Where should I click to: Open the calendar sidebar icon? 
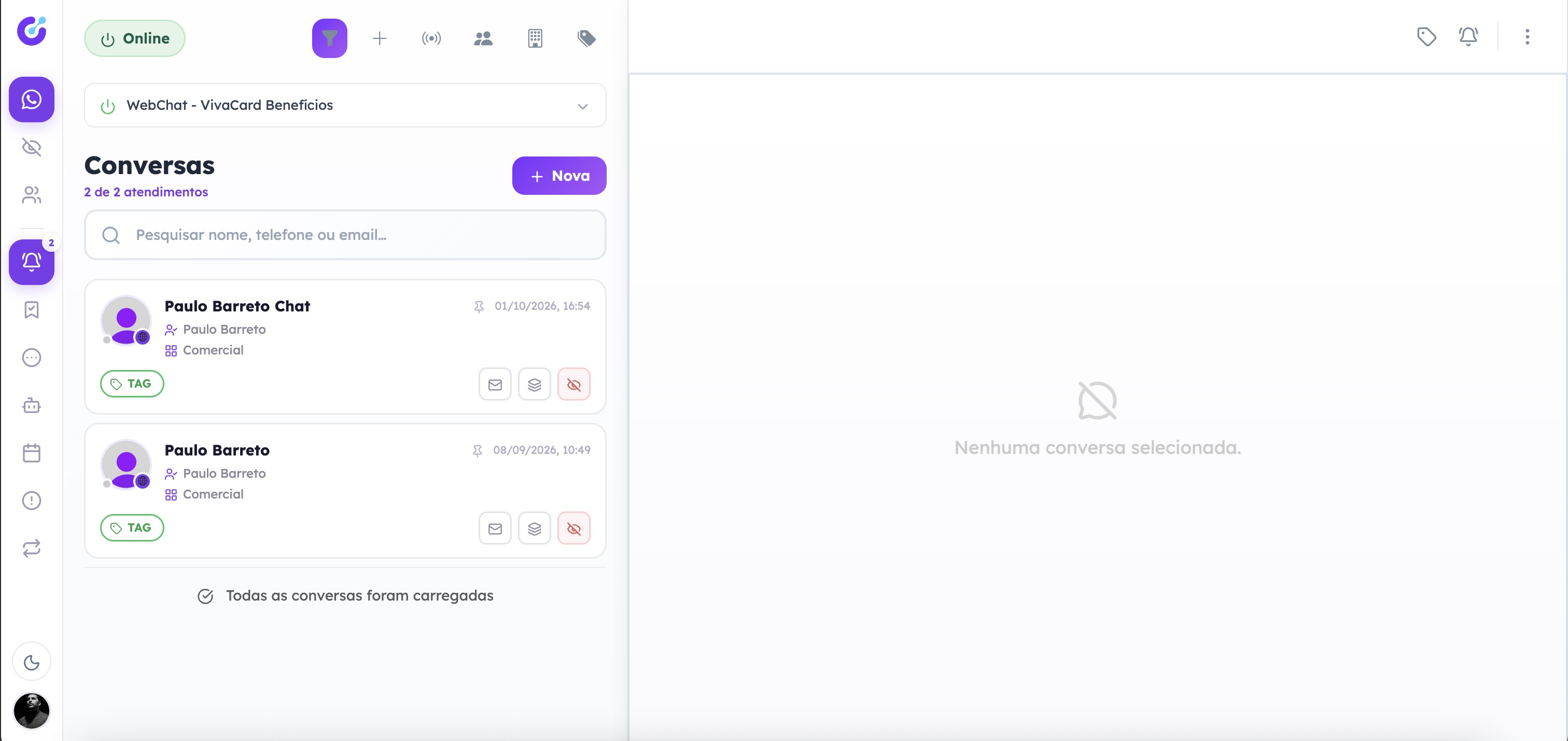pos(32,453)
